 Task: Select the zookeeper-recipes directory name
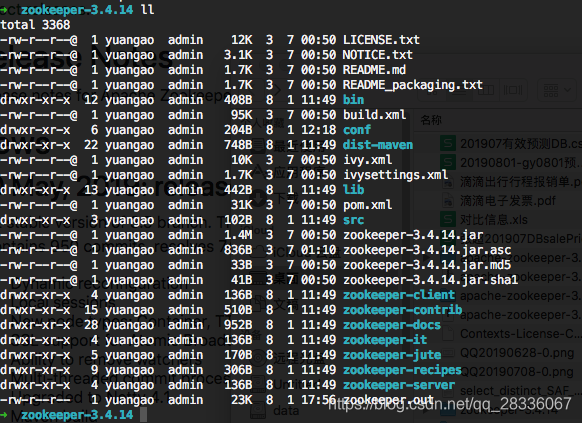click(x=402, y=370)
